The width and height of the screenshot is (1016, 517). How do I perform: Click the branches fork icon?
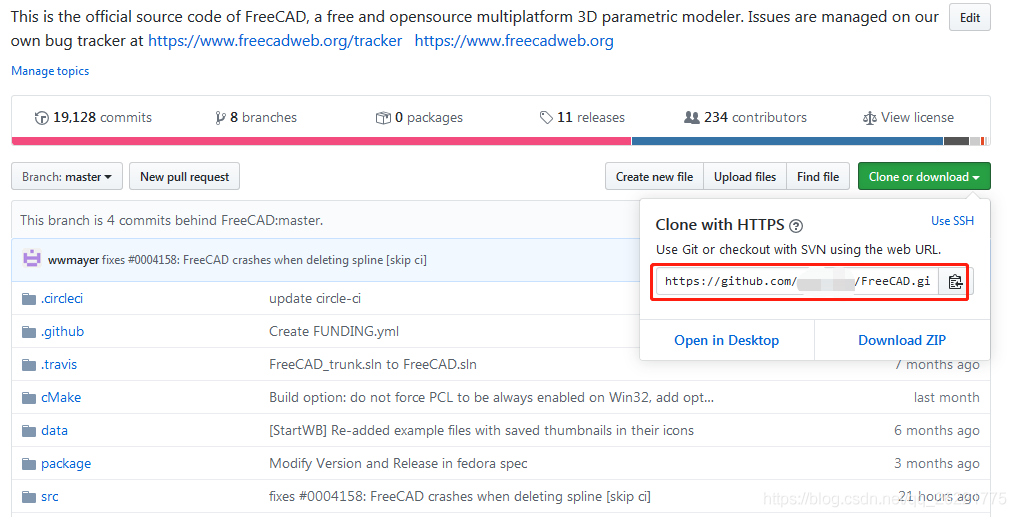click(x=220, y=118)
